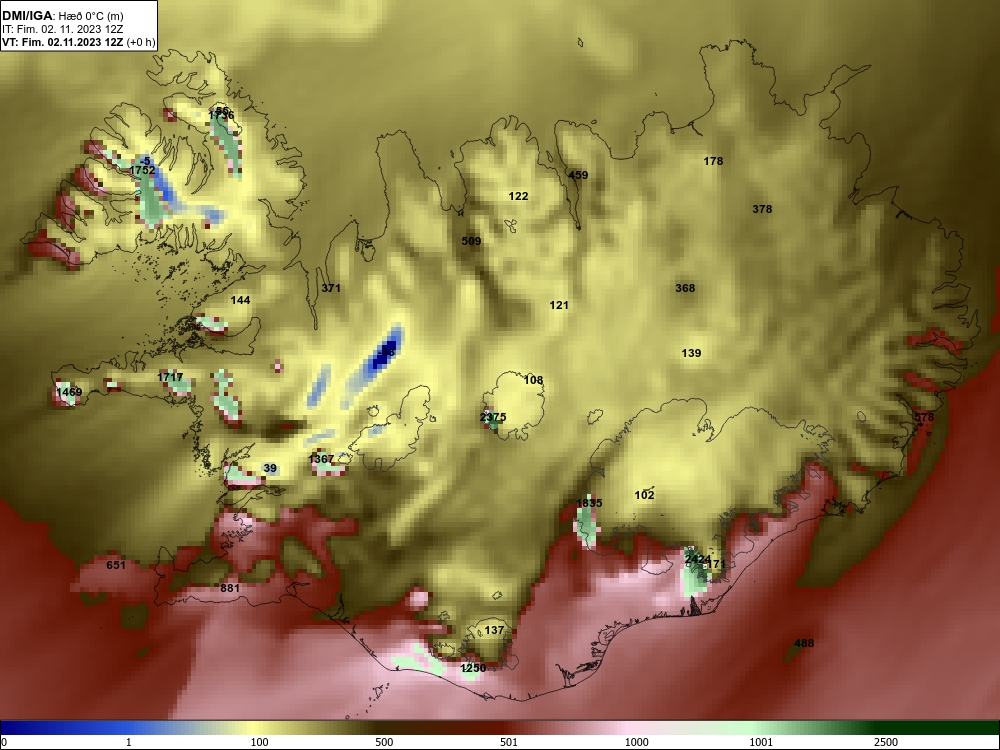1000x750 pixels.
Task: Select the 459 map value
Action: [x=578, y=175]
